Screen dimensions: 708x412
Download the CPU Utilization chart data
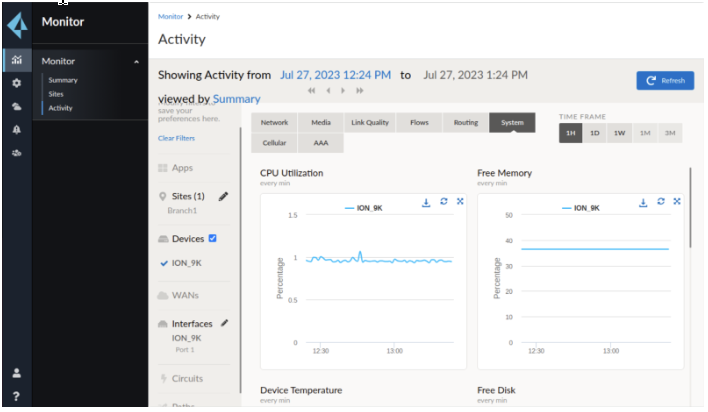(x=426, y=202)
